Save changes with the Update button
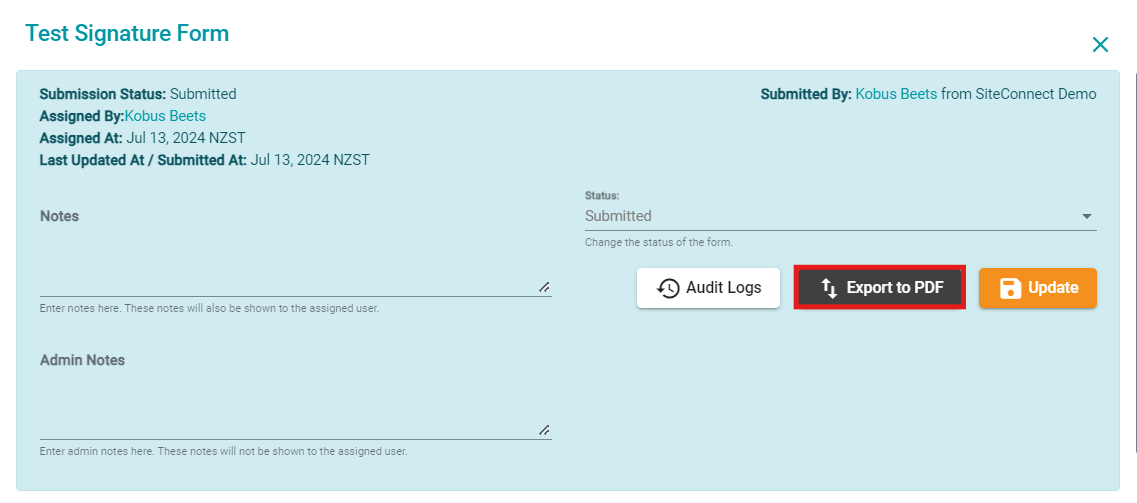The image size is (1137, 503). coord(1038,288)
